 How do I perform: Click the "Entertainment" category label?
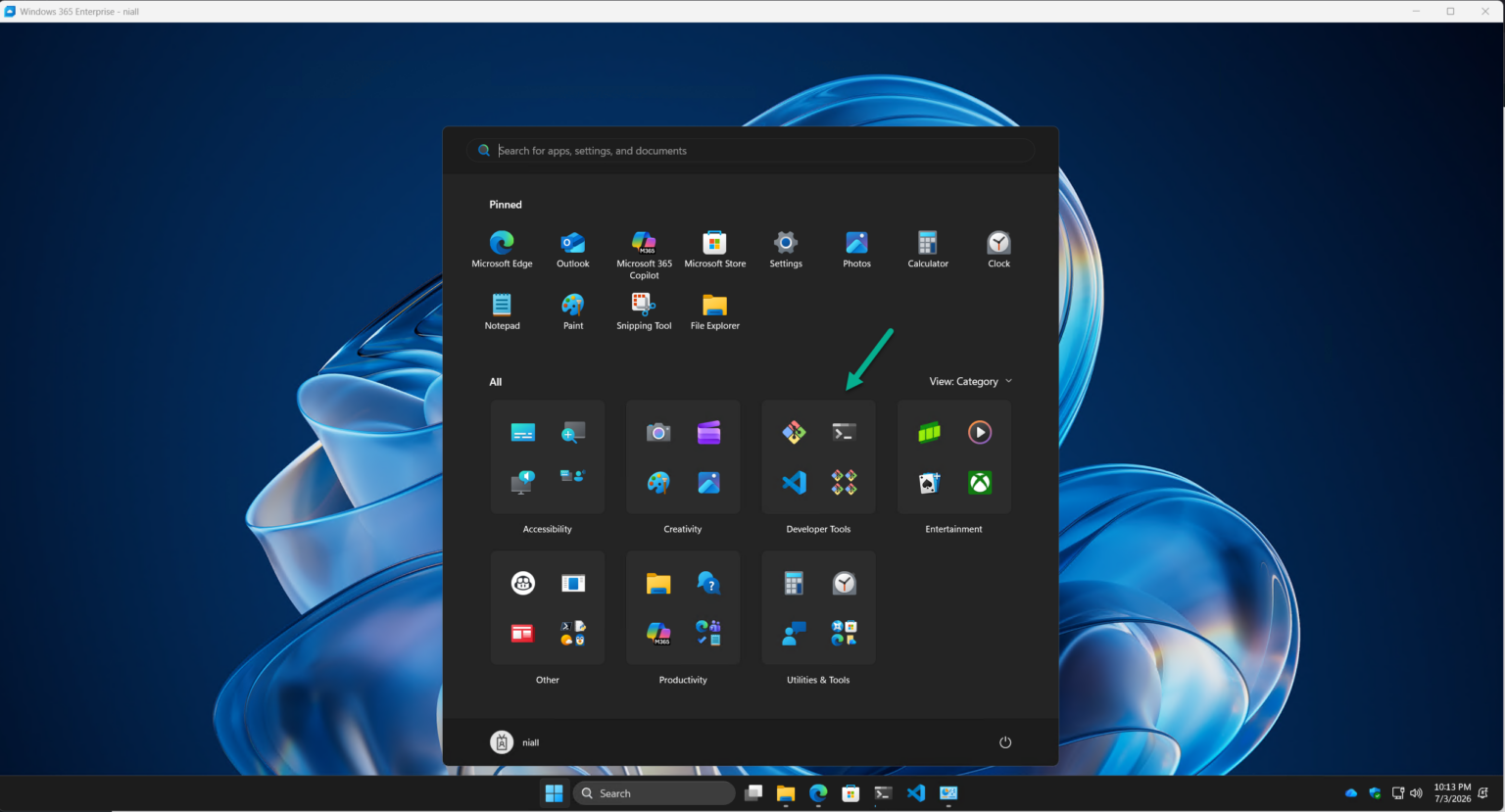click(x=953, y=529)
